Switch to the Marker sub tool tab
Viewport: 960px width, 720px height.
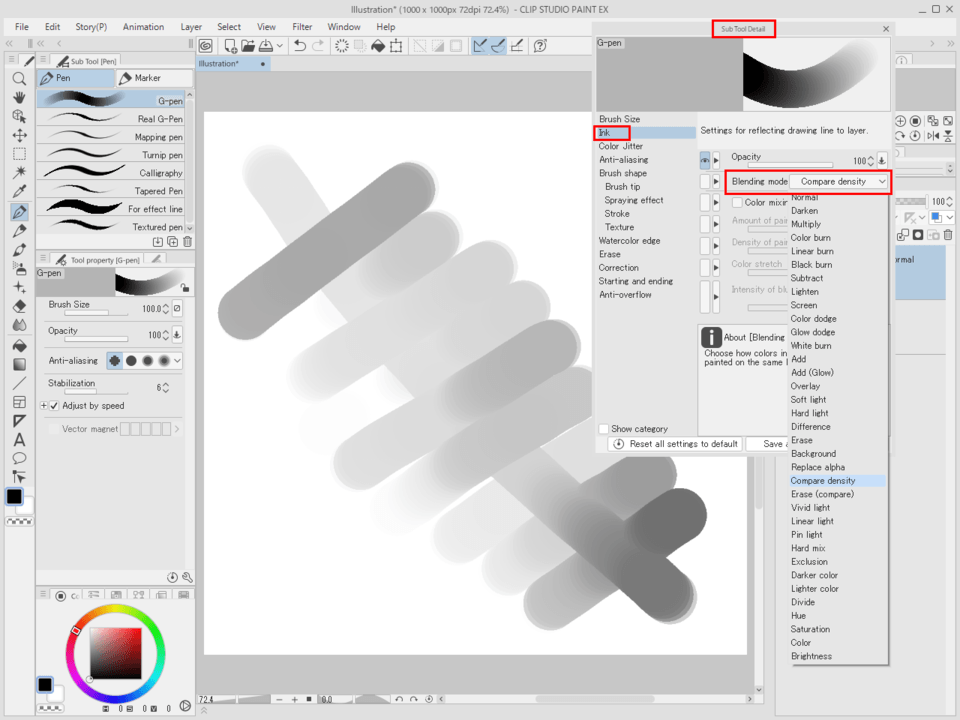(155, 78)
